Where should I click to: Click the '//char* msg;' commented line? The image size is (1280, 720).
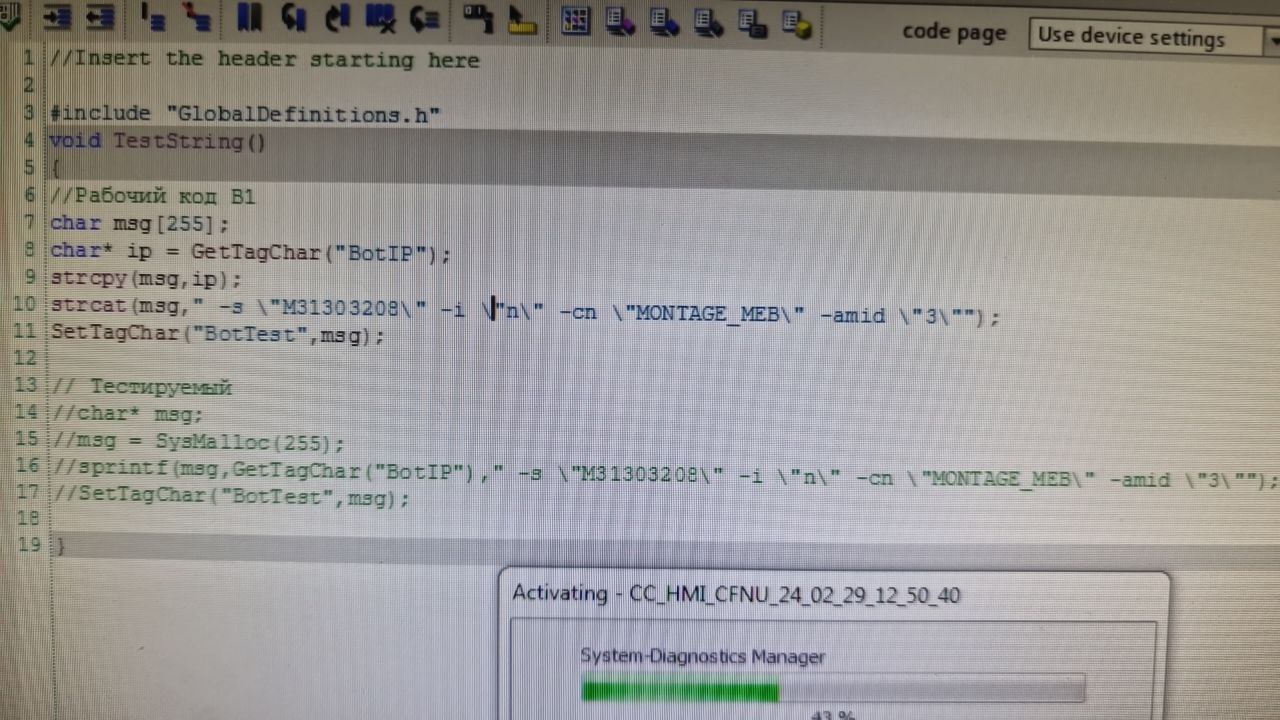coord(127,413)
